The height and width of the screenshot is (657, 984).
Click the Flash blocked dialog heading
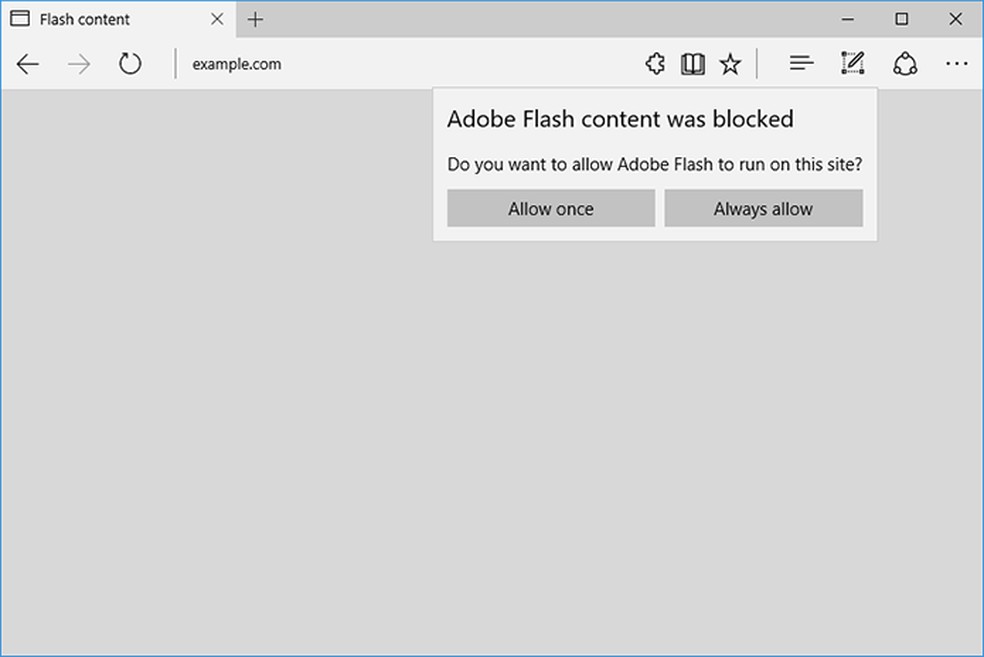[x=620, y=118]
